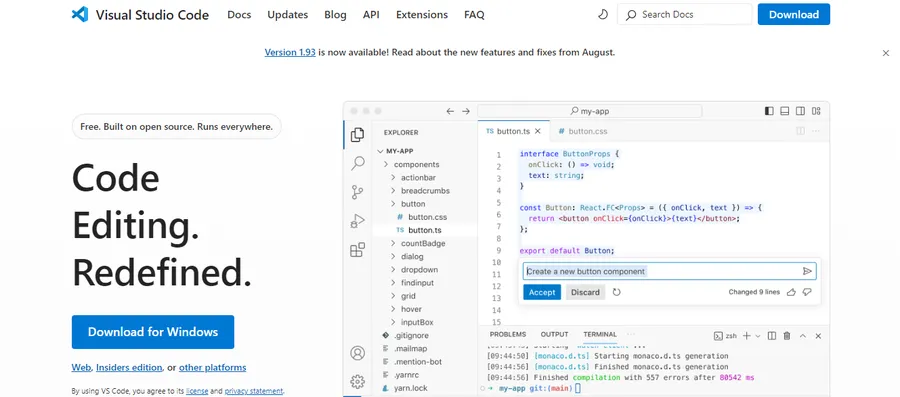Click the blue Download button in header

tap(793, 14)
